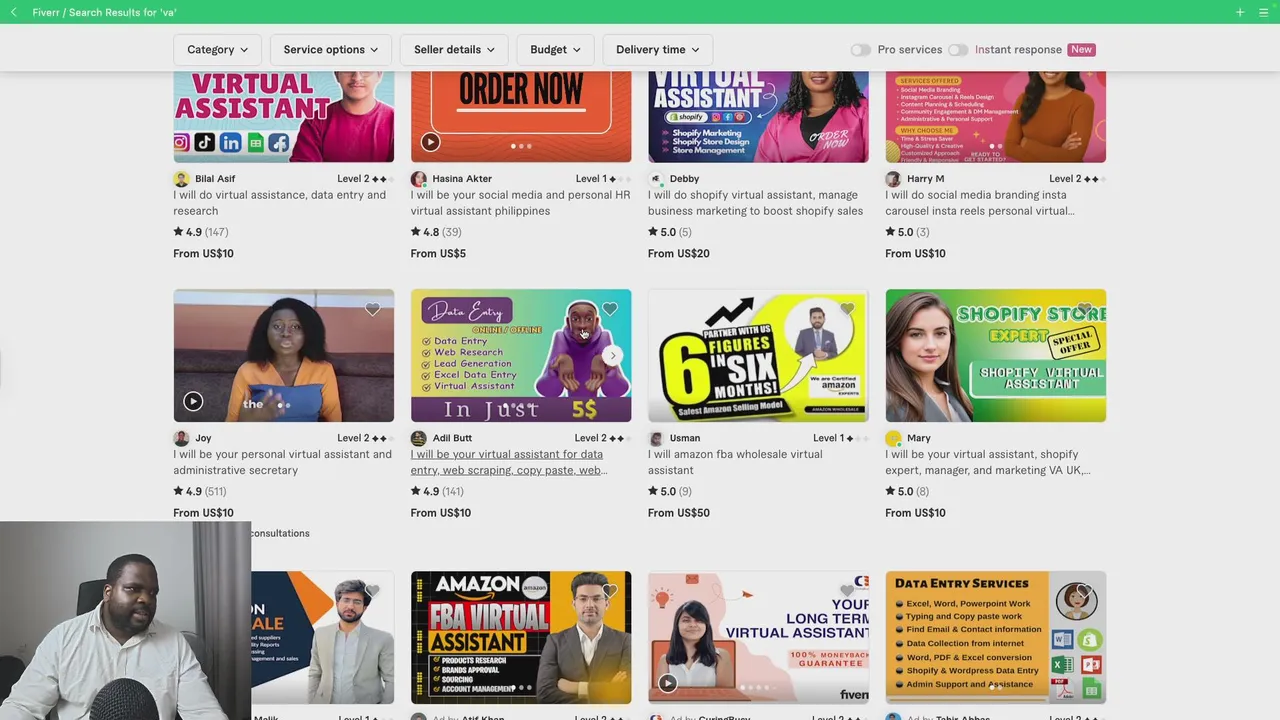Open the Category filter dropdown
Screen dimensions: 1280x720
pos(218,49)
